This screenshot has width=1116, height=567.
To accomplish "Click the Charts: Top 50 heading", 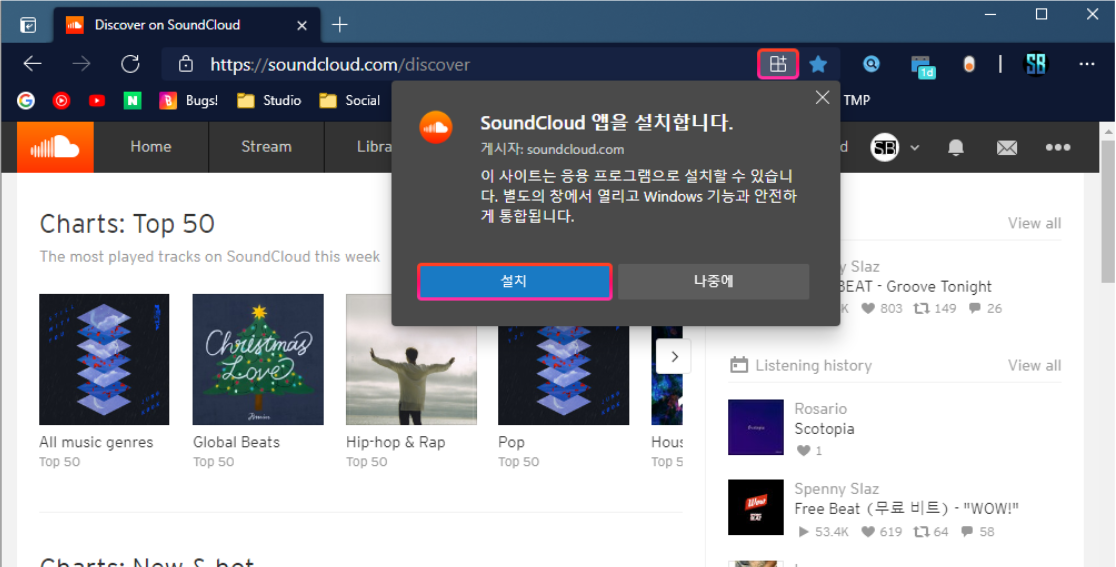I will coord(127,224).
